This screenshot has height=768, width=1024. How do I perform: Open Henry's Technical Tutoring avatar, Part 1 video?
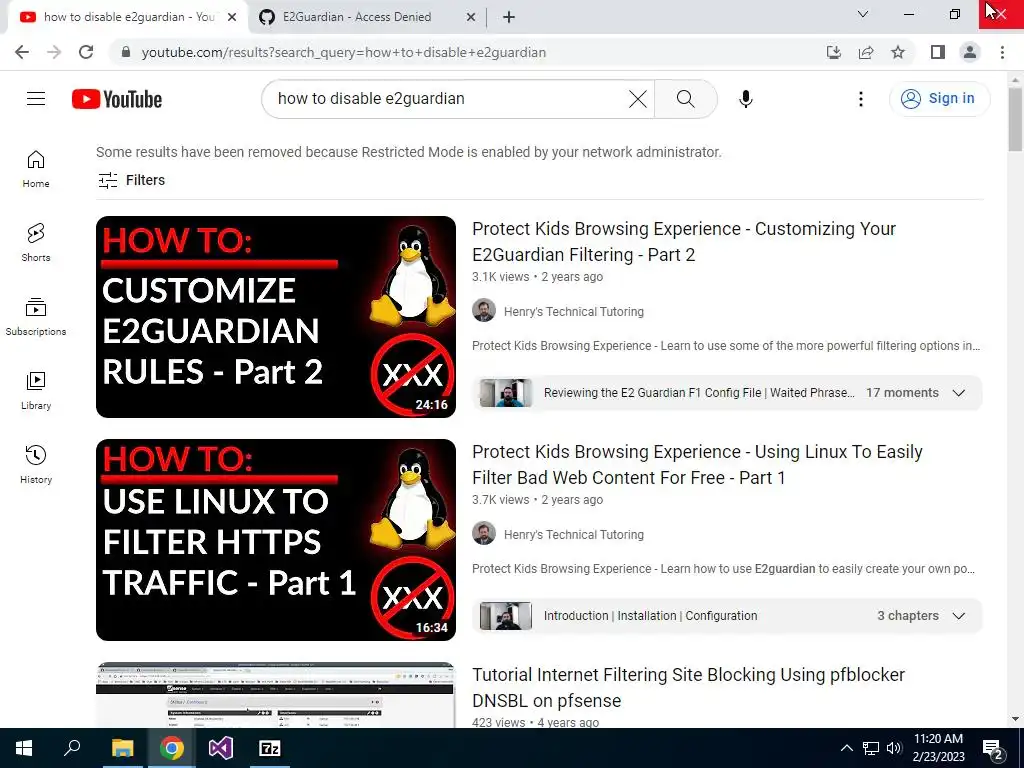pos(484,534)
